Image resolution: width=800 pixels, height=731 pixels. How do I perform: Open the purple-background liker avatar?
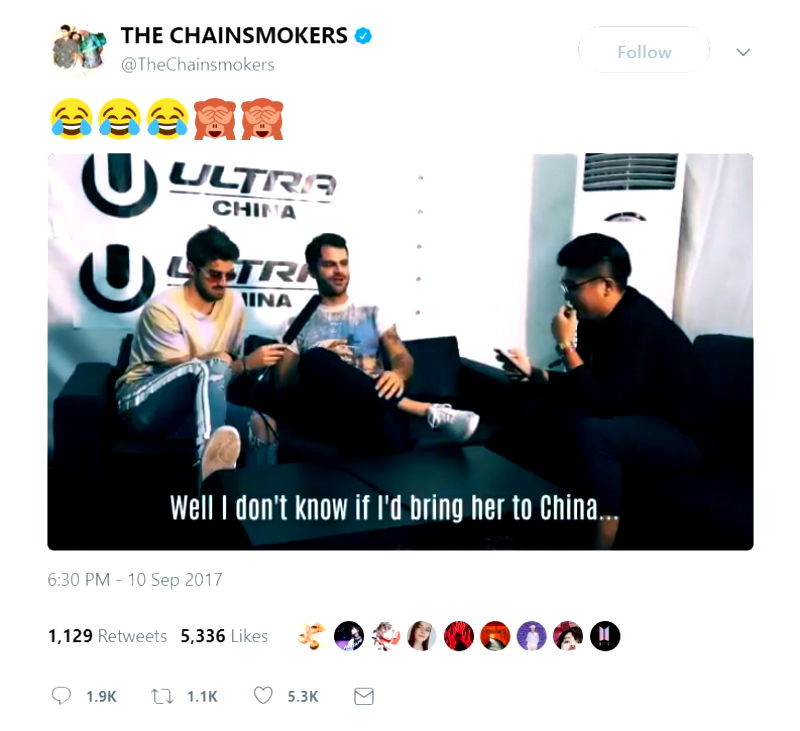coord(532,636)
